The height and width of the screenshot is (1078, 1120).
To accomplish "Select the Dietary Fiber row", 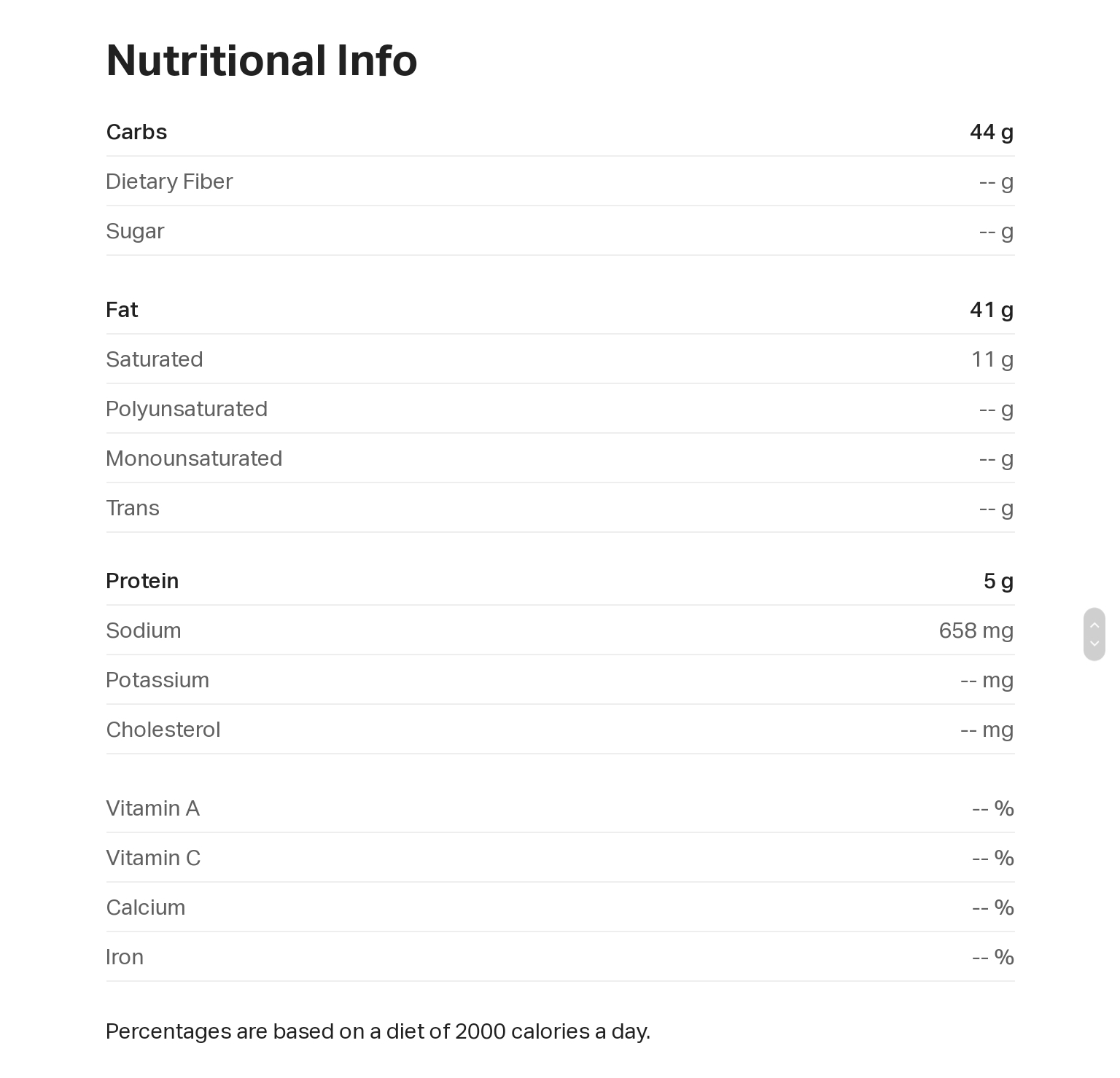I will coord(560,181).
